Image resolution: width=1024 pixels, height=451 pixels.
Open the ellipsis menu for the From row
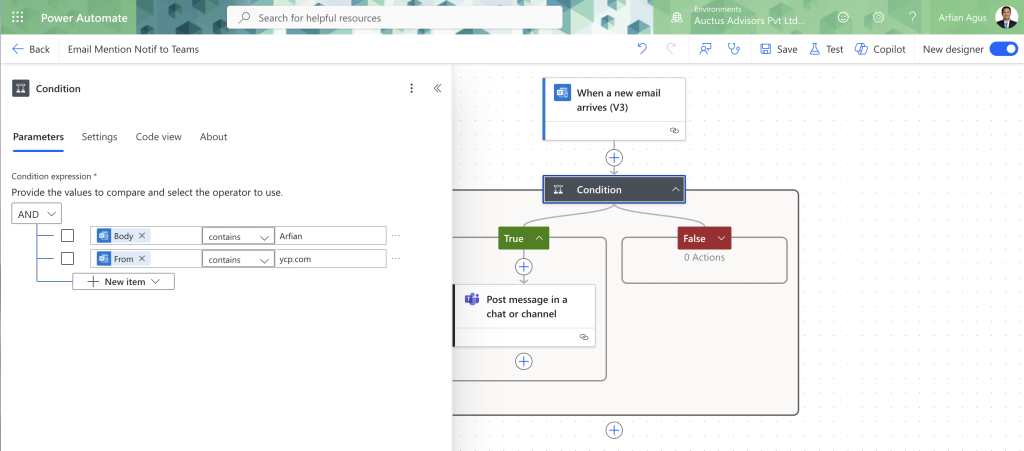click(x=396, y=258)
